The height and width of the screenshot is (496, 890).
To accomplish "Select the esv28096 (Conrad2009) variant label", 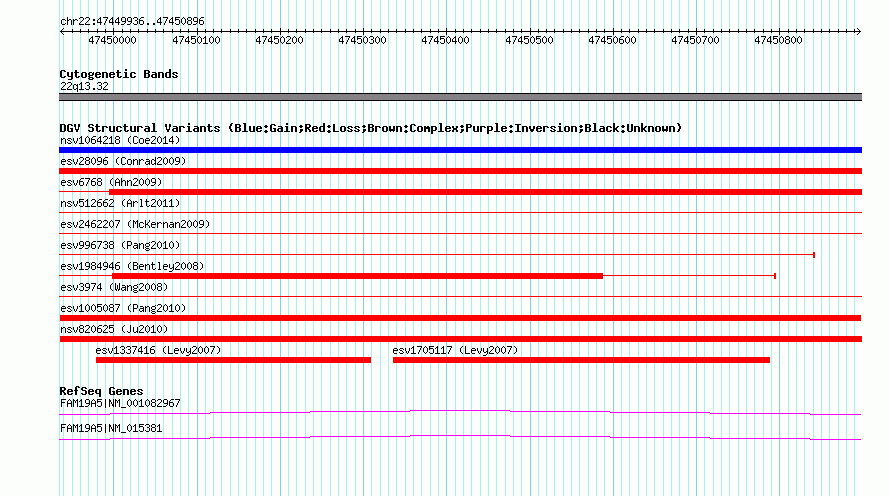I will click(123, 161).
